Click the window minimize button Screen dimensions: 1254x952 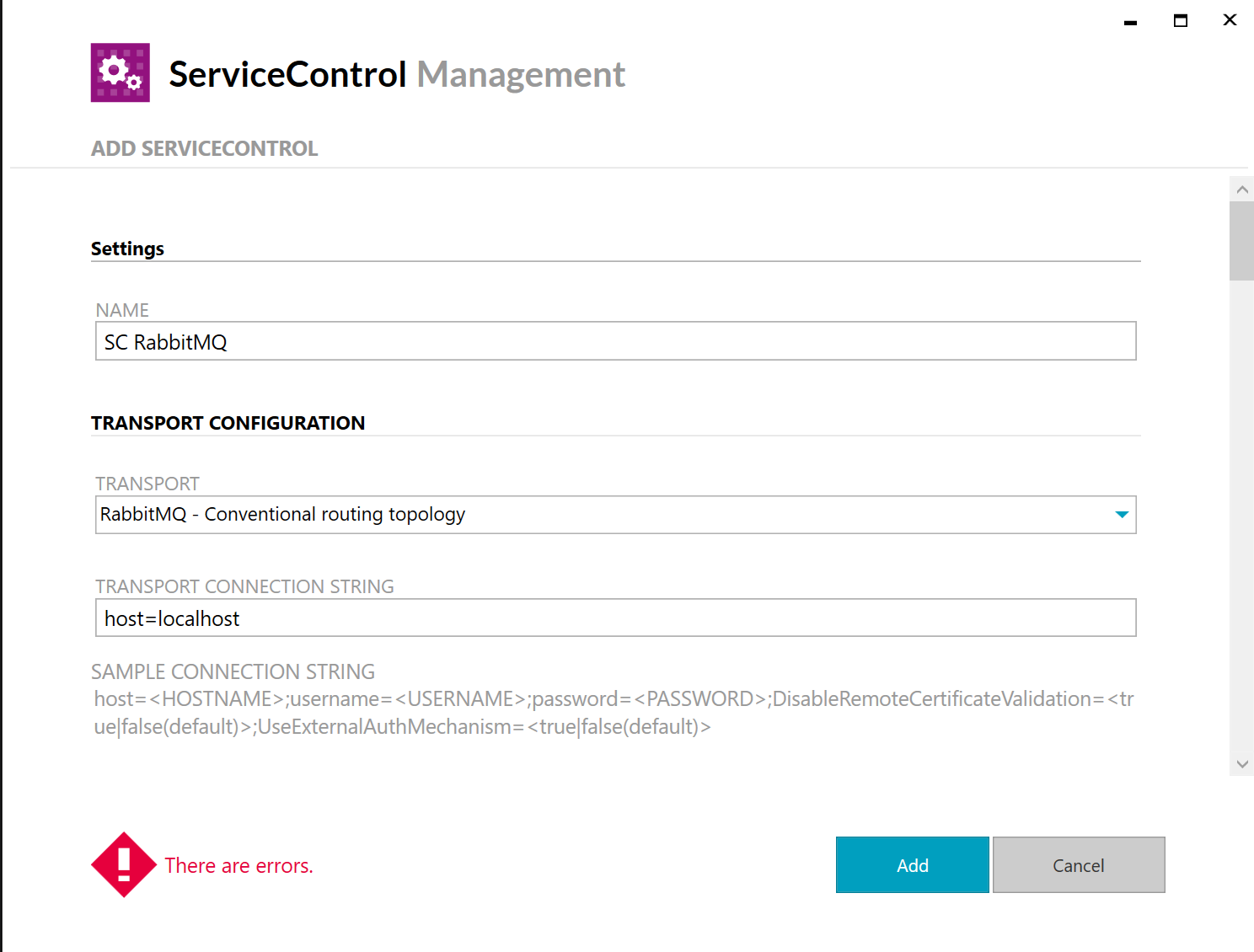pyautogui.click(x=1129, y=20)
